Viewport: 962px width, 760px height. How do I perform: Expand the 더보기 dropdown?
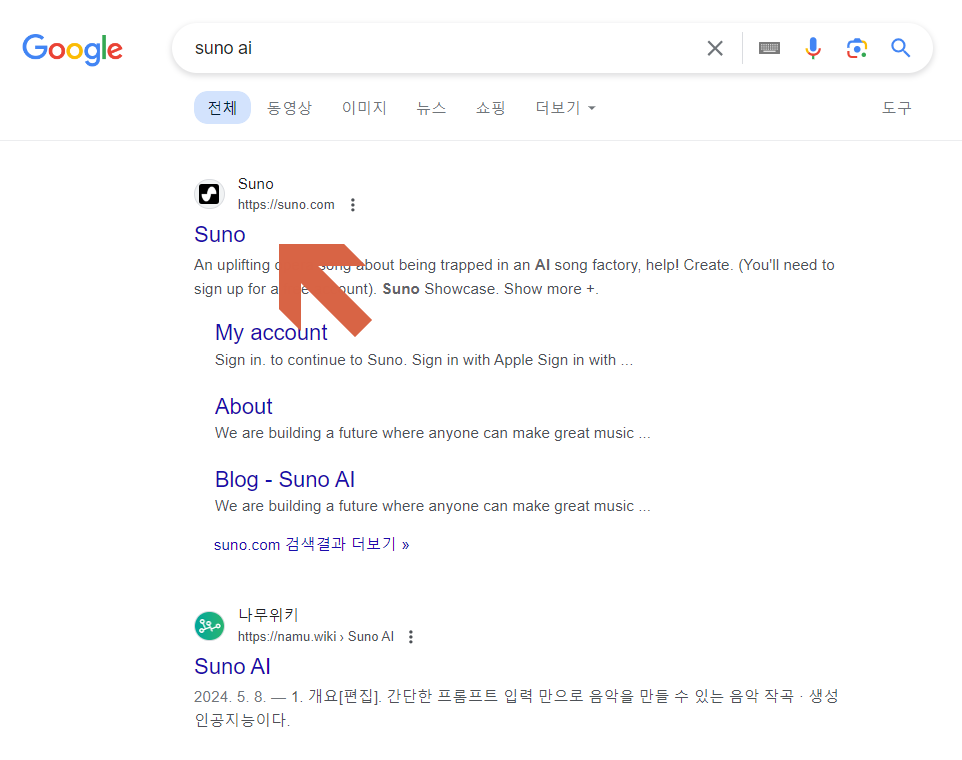pyautogui.click(x=565, y=108)
